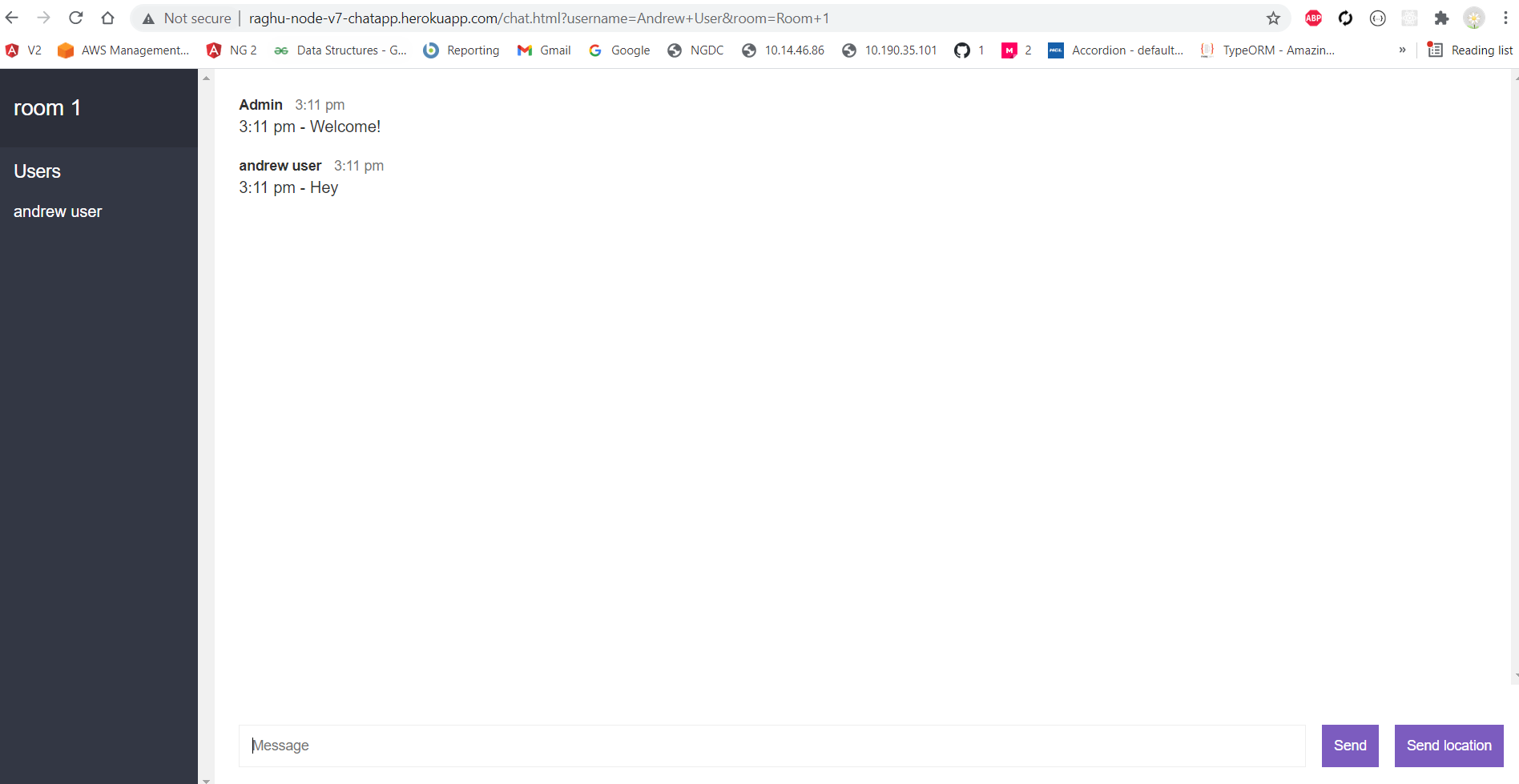Select the browser back arrow
Image resolution: width=1519 pixels, height=784 pixels.
point(12,18)
